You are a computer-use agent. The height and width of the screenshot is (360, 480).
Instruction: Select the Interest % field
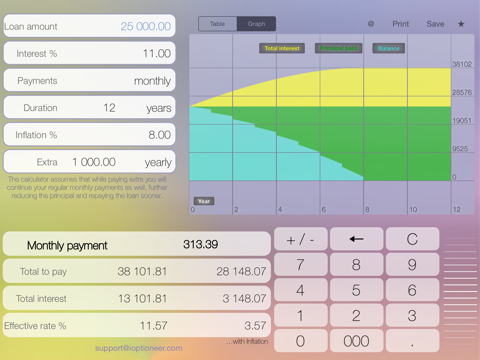click(x=89, y=53)
